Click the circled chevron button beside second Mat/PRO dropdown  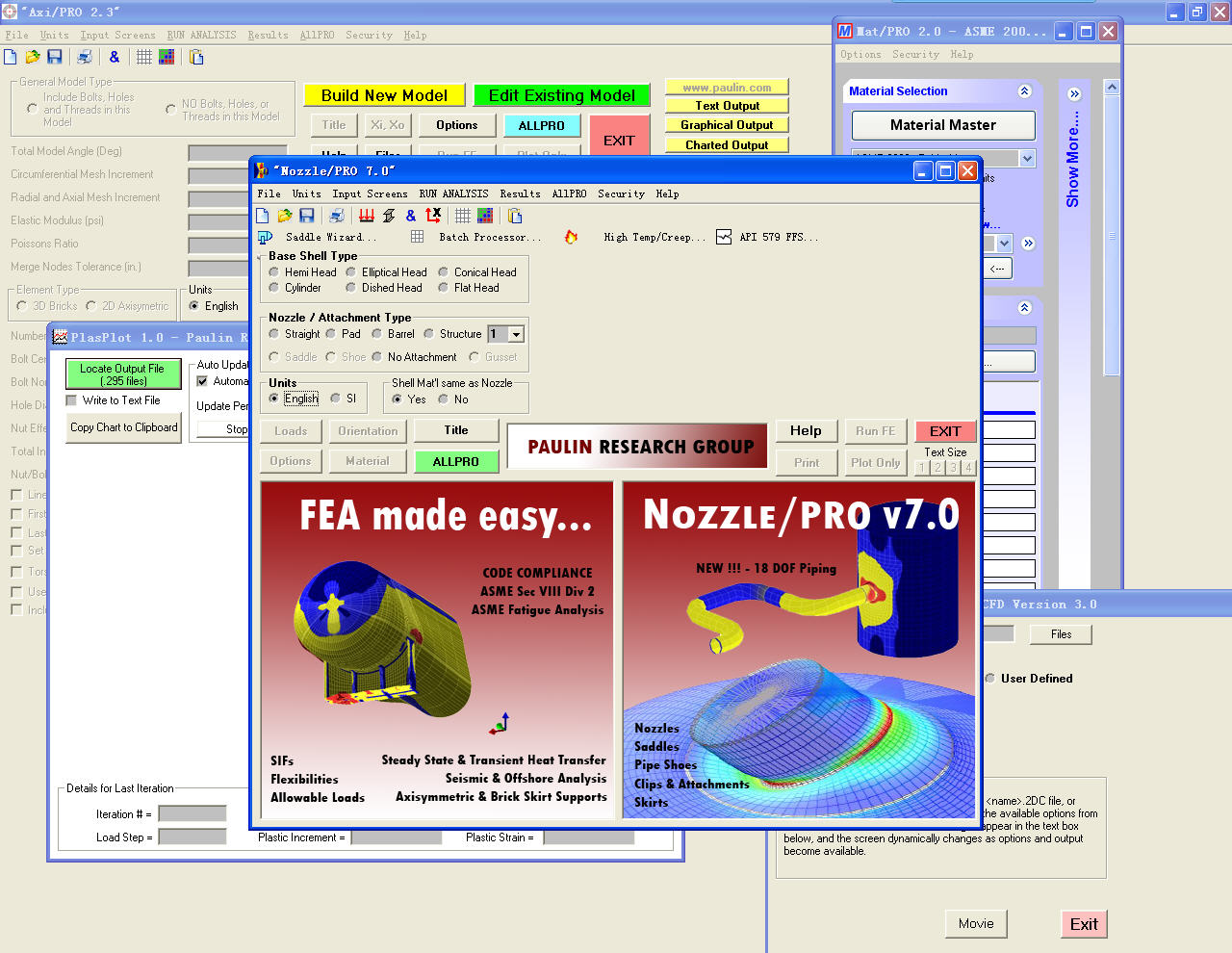coord(1028,244)
